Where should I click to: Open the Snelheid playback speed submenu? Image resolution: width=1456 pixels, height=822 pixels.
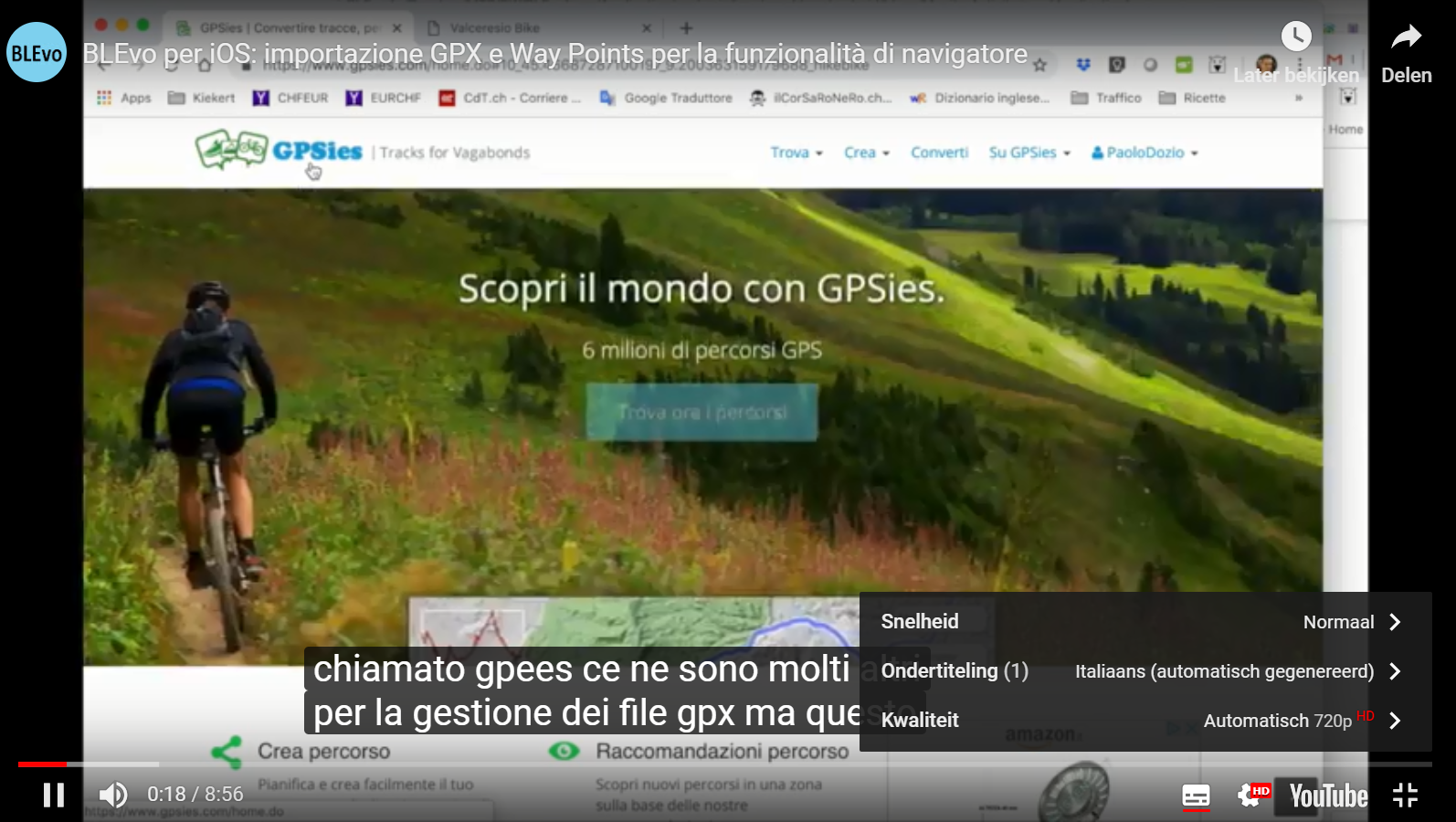coord(1145,622)
